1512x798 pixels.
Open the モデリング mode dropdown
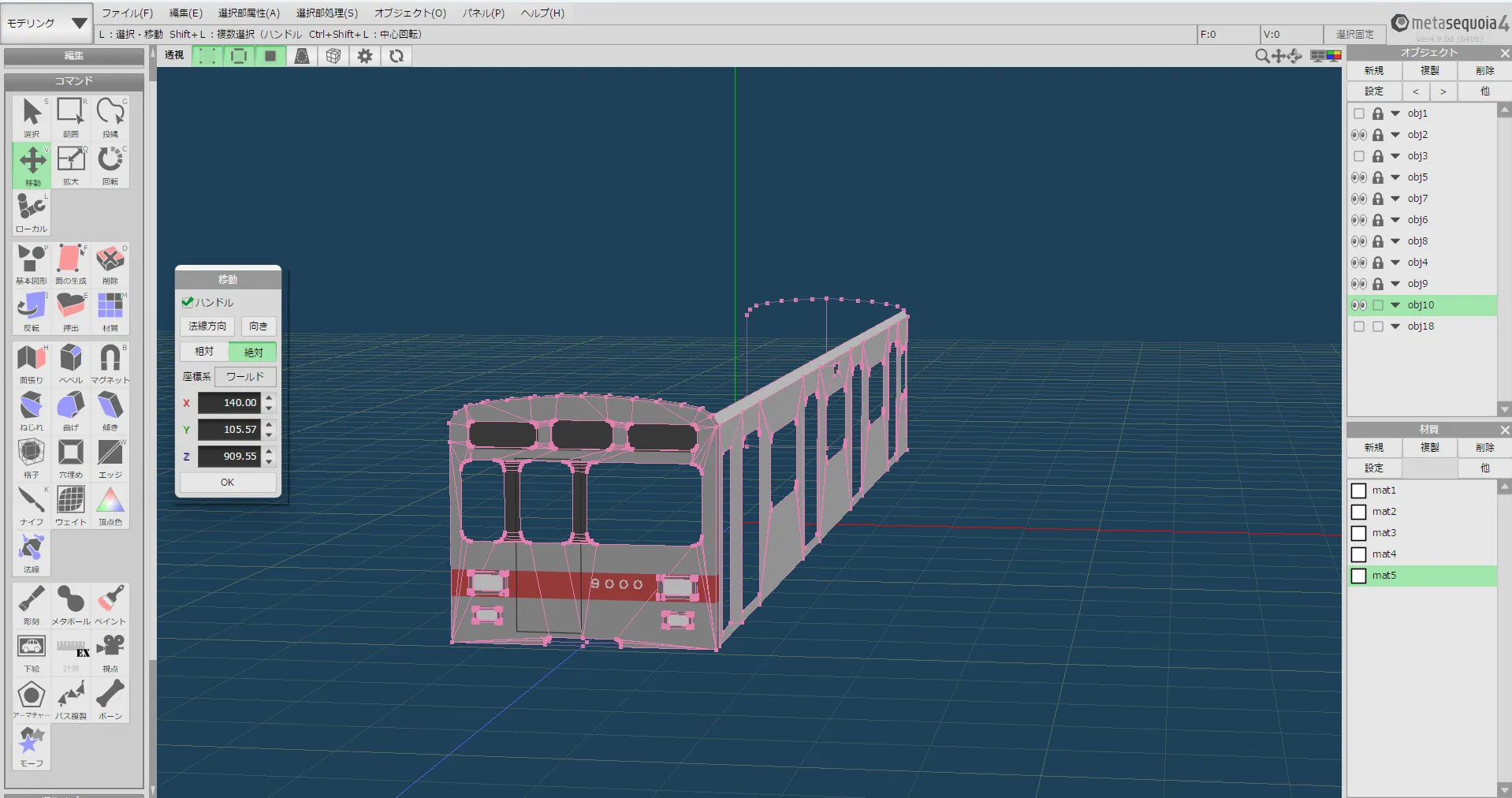[x=47, y=24]
